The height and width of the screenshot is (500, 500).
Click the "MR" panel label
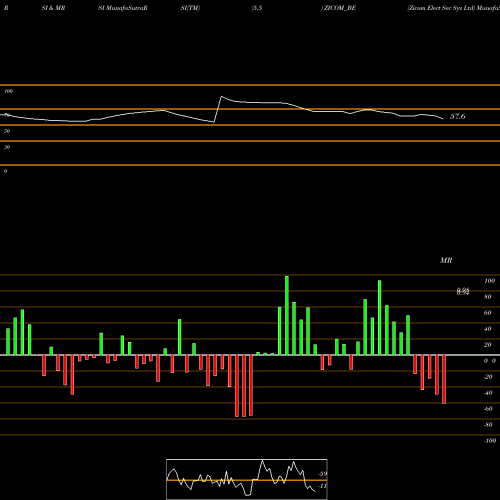(x=446, y=260)
